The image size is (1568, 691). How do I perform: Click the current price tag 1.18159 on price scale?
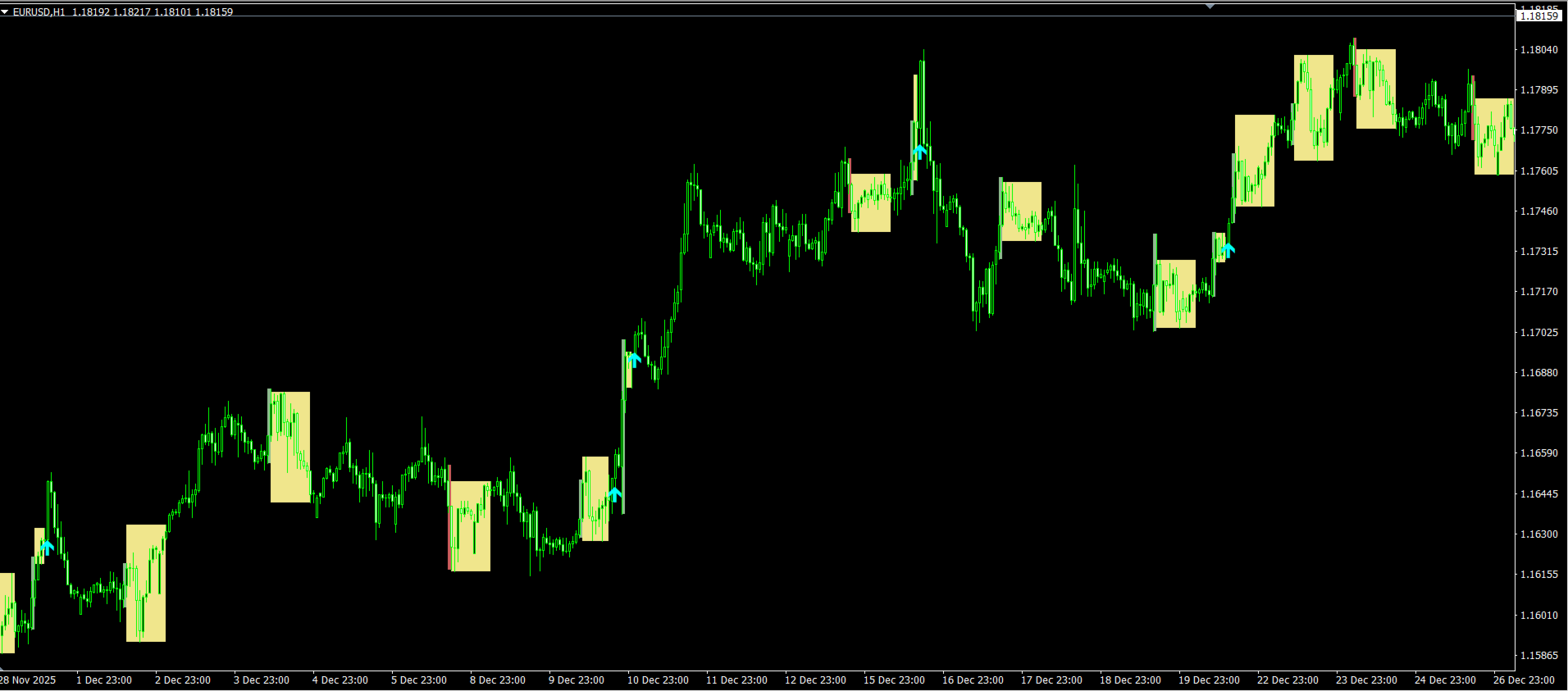[x=1539, y=16]
